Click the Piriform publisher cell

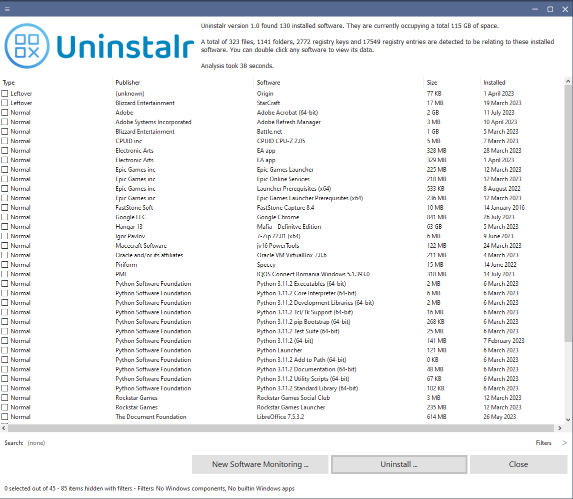(x=126, y=264)
